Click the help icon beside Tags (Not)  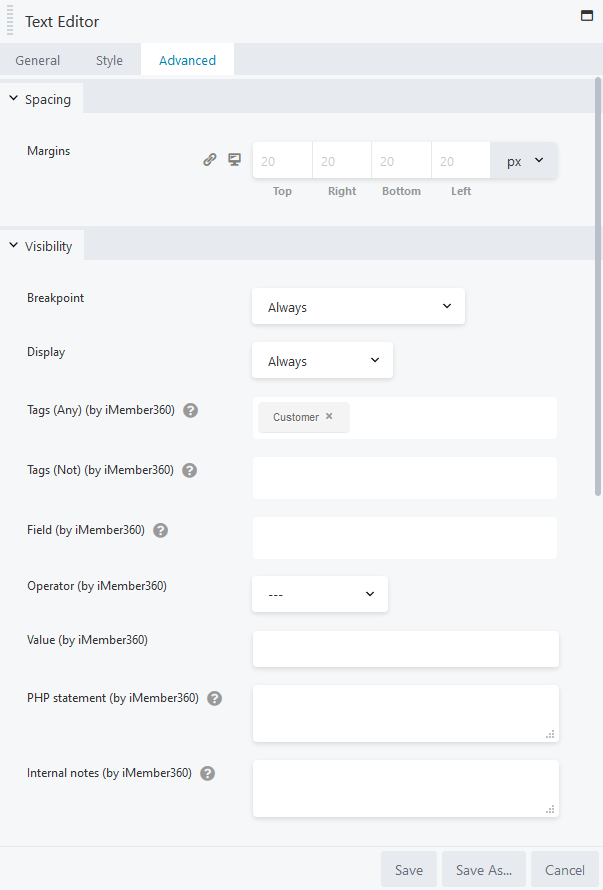189,470
